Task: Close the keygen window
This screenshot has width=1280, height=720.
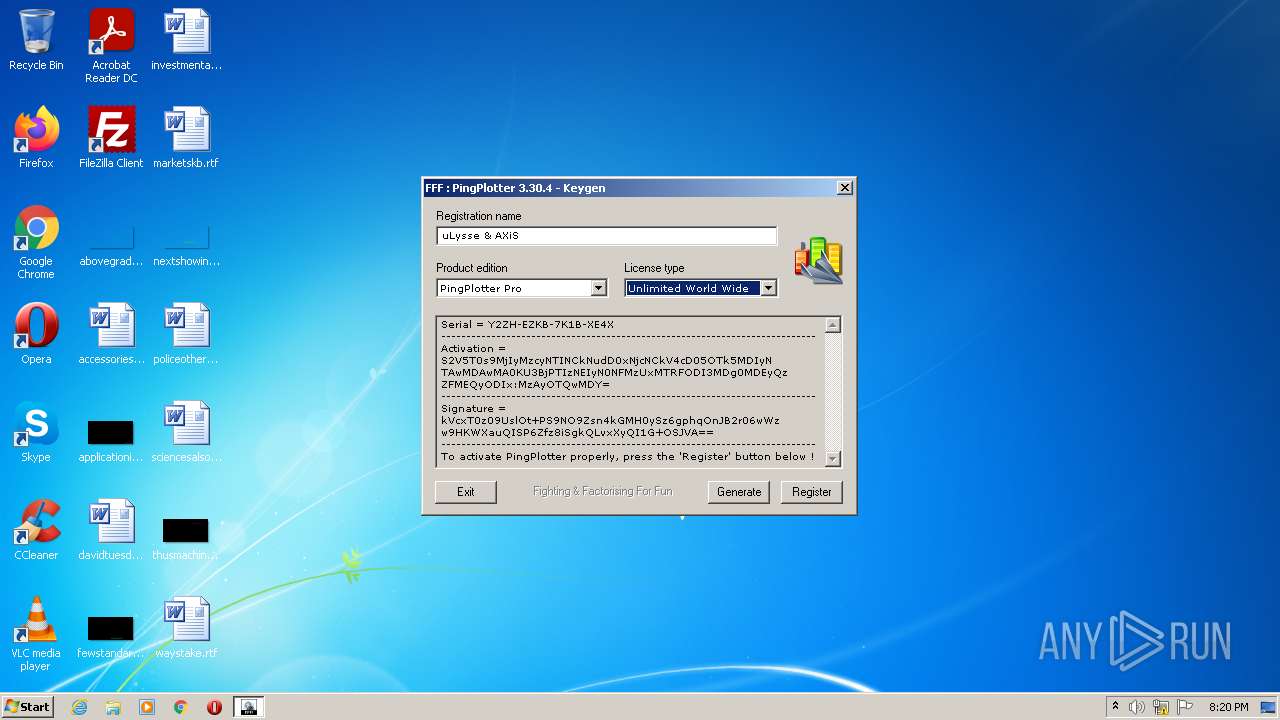Action: (x=845, y=188)
